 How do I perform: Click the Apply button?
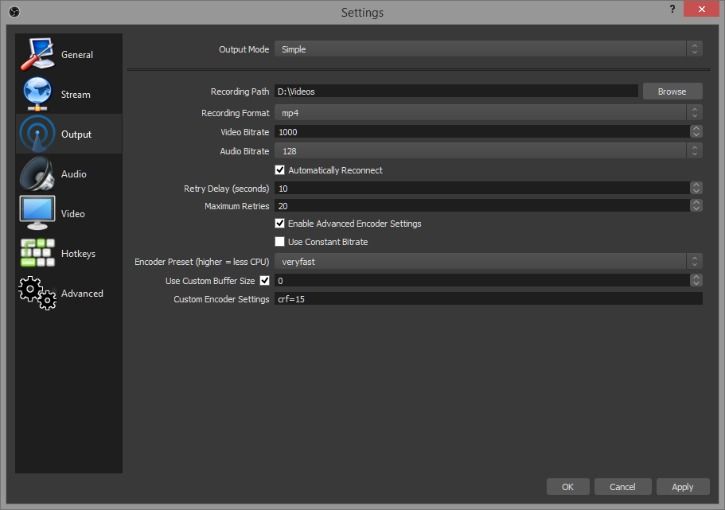point(682,486)
